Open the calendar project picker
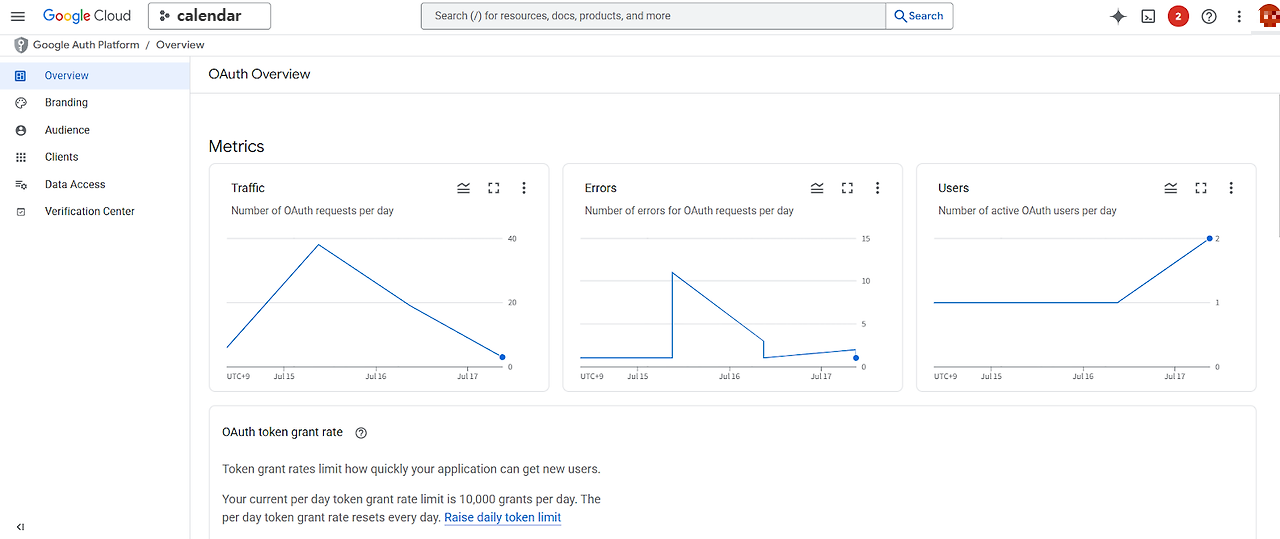The image size is (1280, 539). click(209, 16)
